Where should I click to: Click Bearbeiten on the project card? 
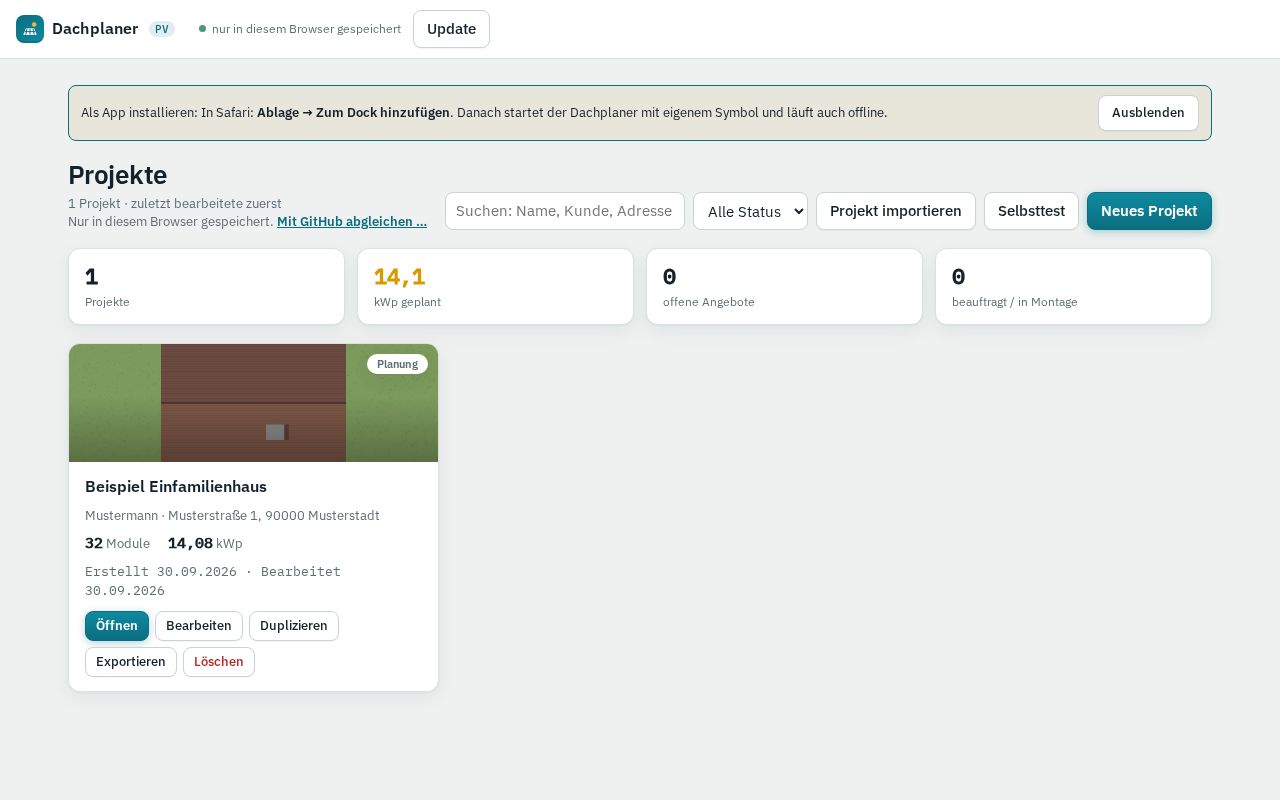pyautogui.click(x=198, y=626)
